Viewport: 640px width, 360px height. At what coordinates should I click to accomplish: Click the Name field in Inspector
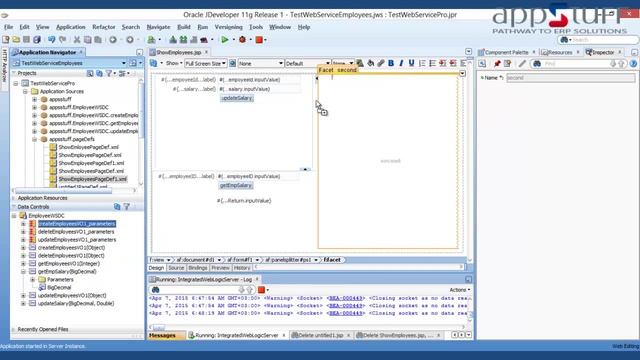570,78
